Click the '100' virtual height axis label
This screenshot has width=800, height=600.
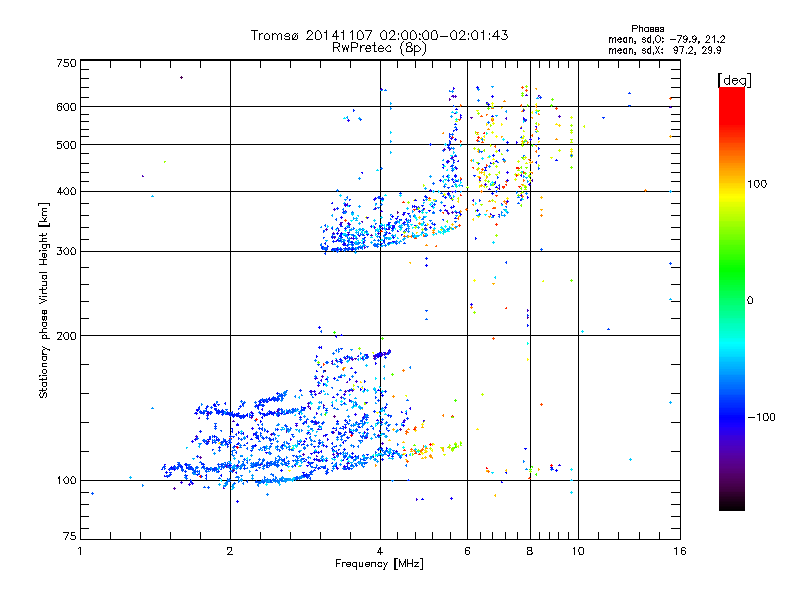click(66, 481)
